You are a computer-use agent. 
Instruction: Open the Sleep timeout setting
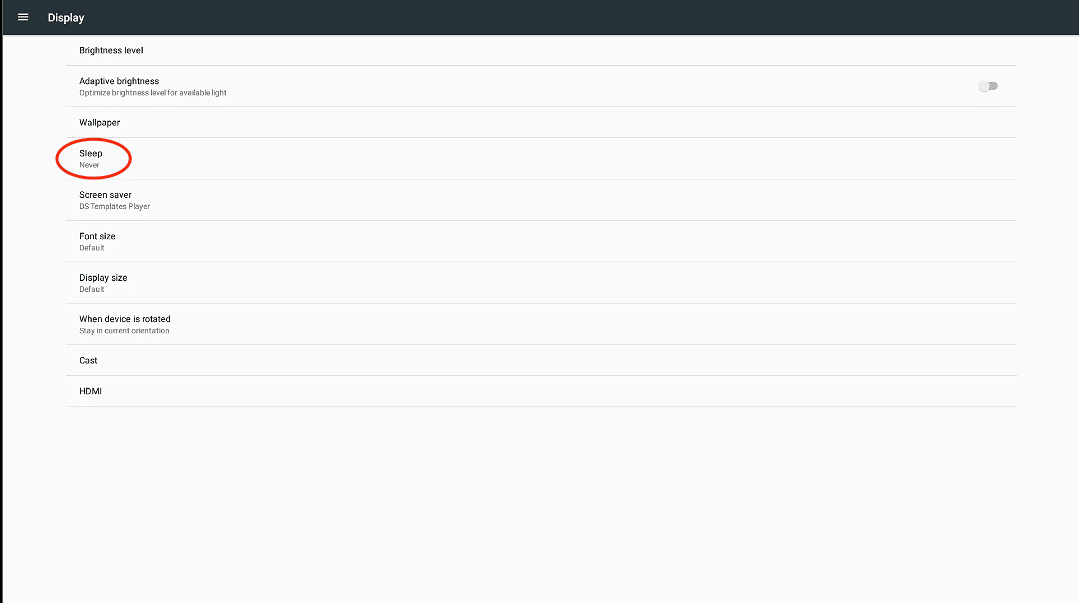coord(541,159)
